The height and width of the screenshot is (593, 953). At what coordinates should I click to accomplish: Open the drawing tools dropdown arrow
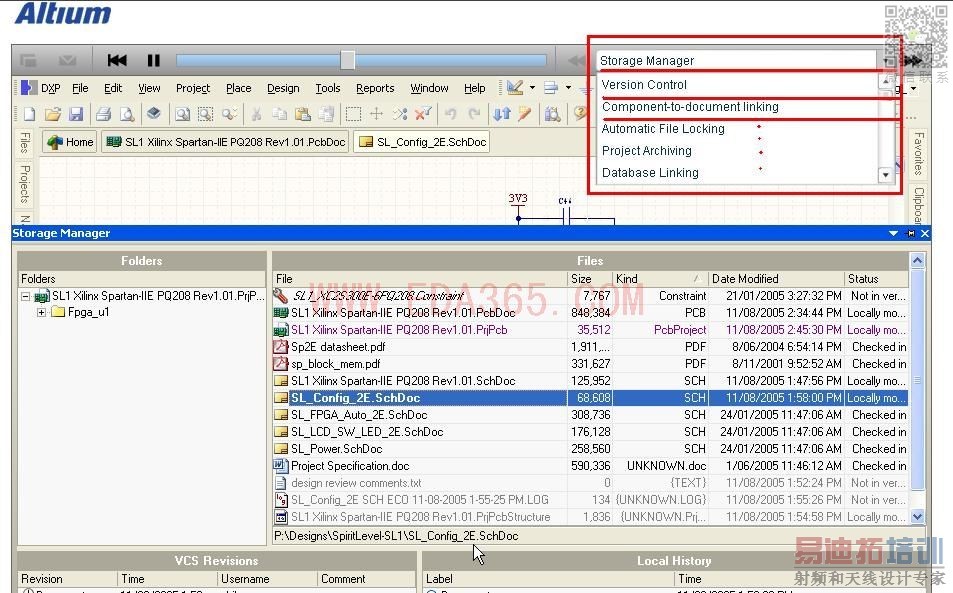pos(532,88)
